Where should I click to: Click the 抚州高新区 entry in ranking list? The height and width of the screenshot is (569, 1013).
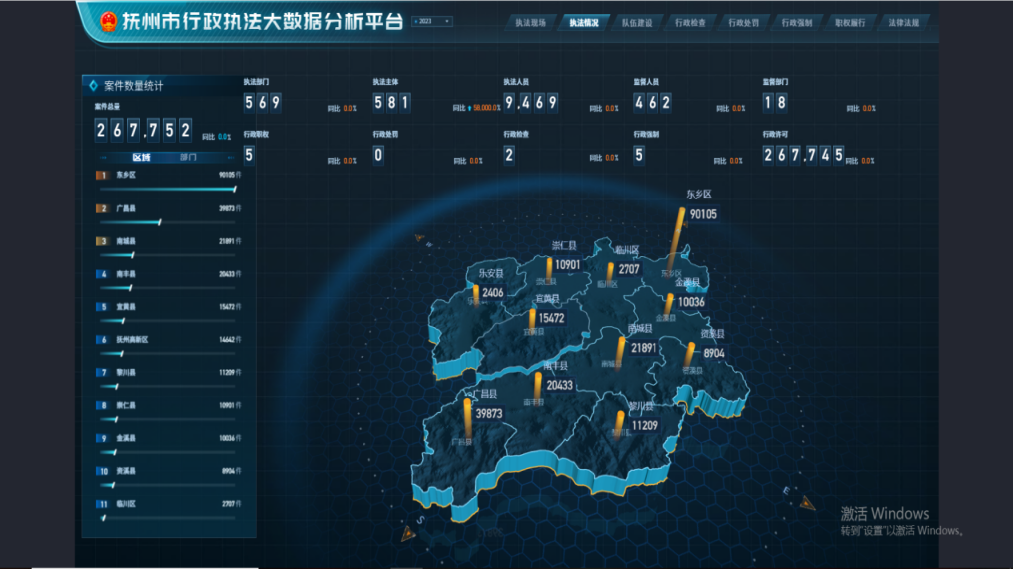click(x=168, y=340)
